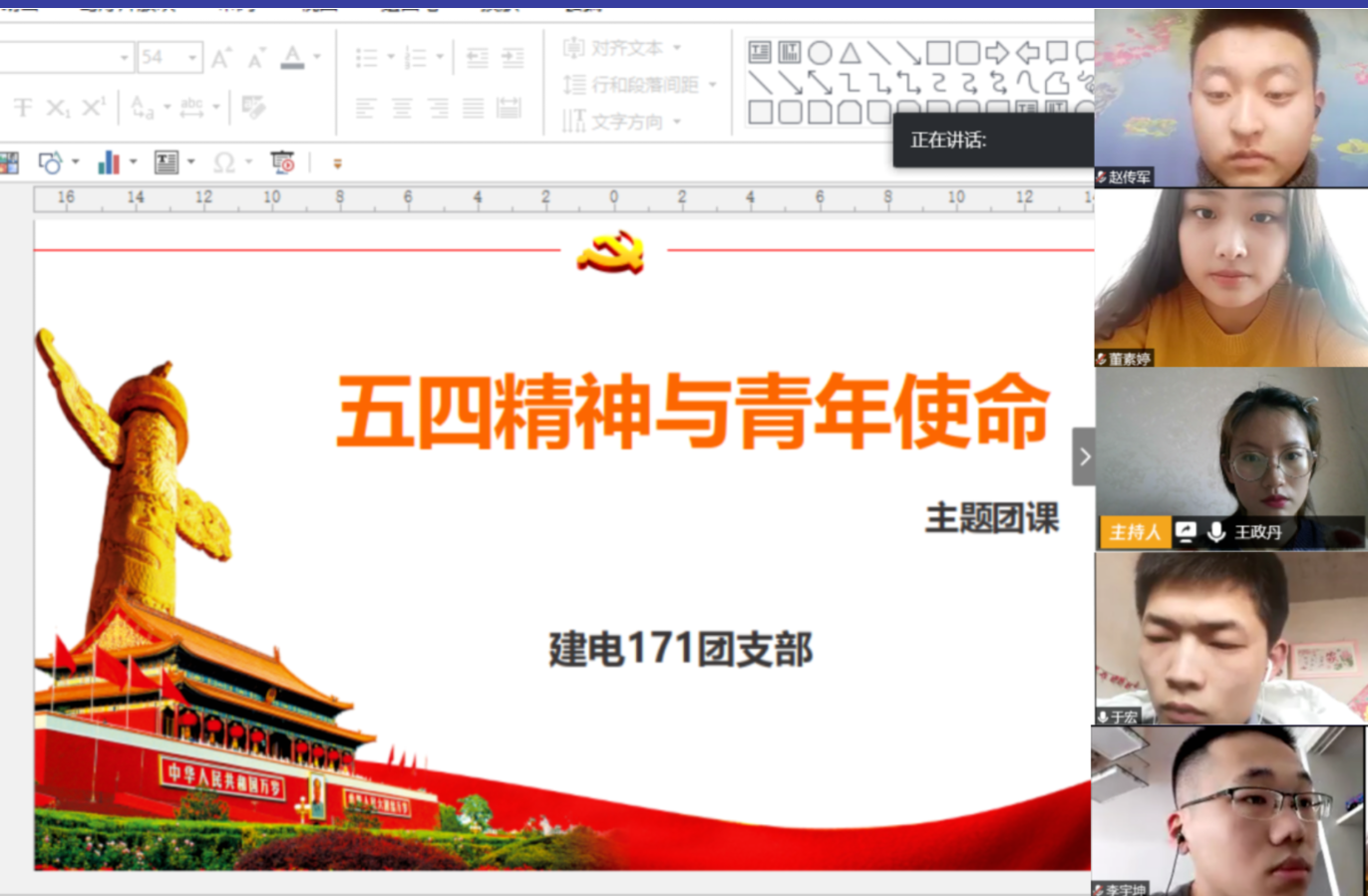
Task: Open the font color picker arrow
Action: point(317,58)
